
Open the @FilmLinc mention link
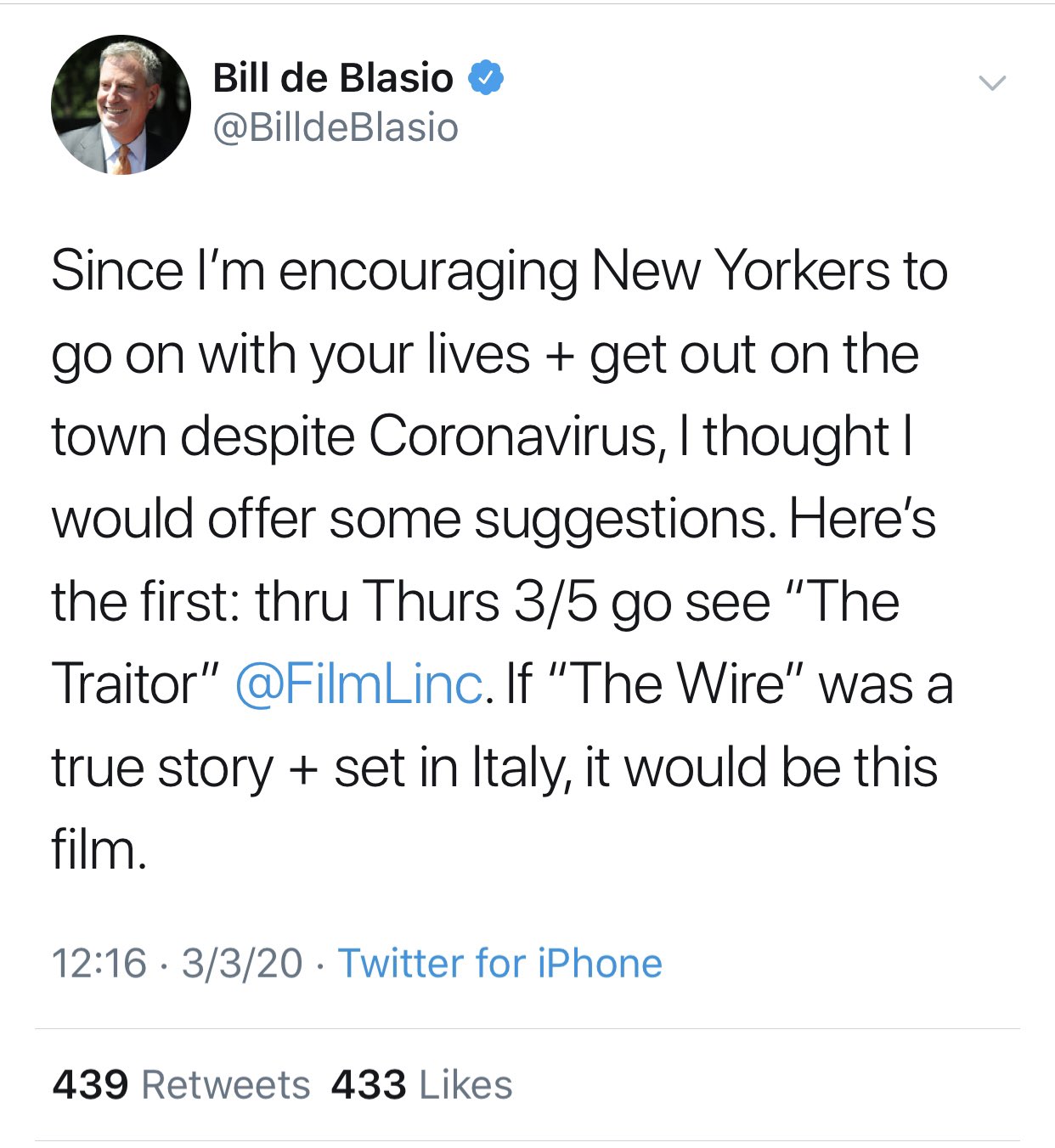[358, 684]
